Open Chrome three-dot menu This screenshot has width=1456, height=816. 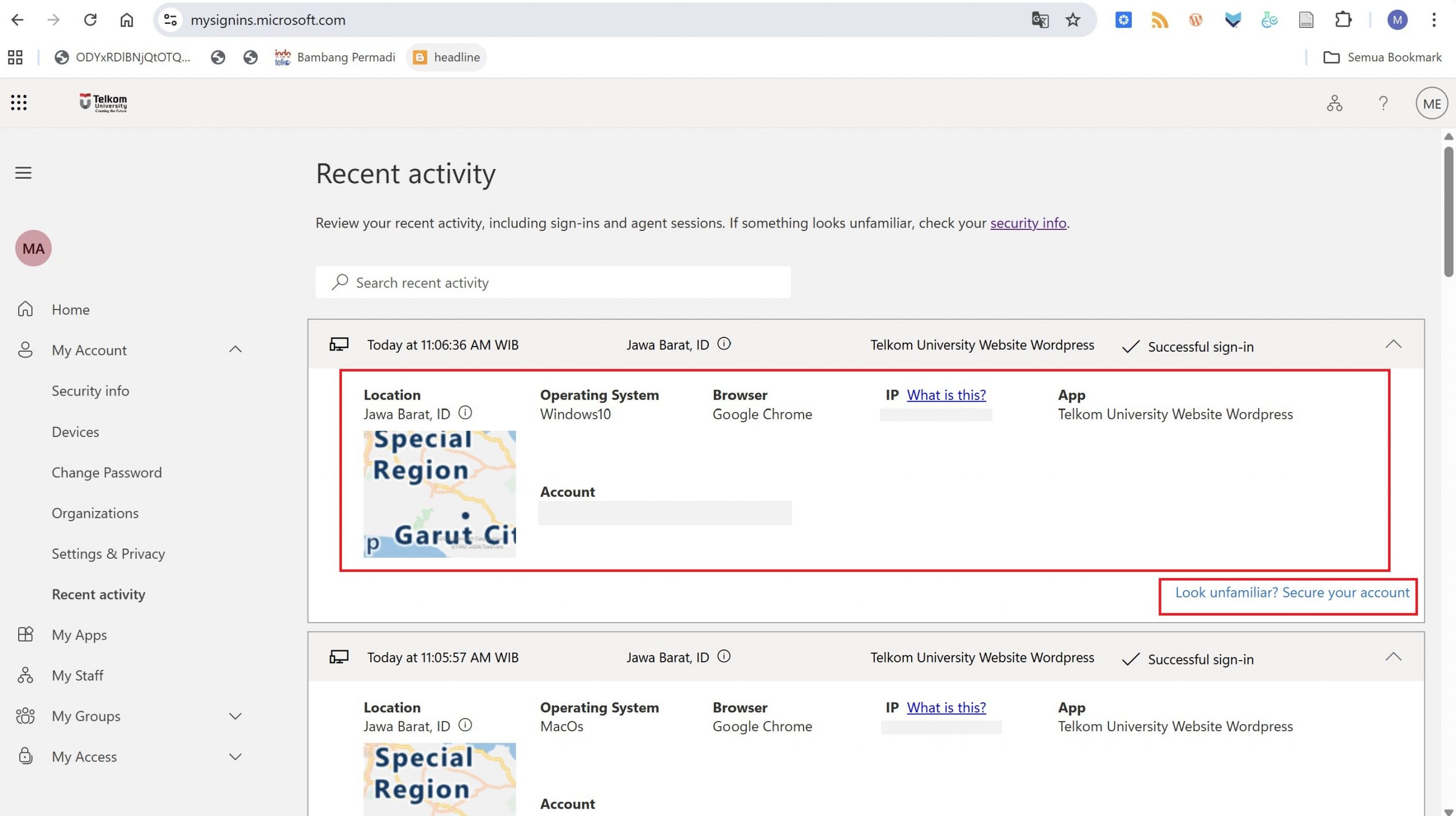tap(1434, 20)
